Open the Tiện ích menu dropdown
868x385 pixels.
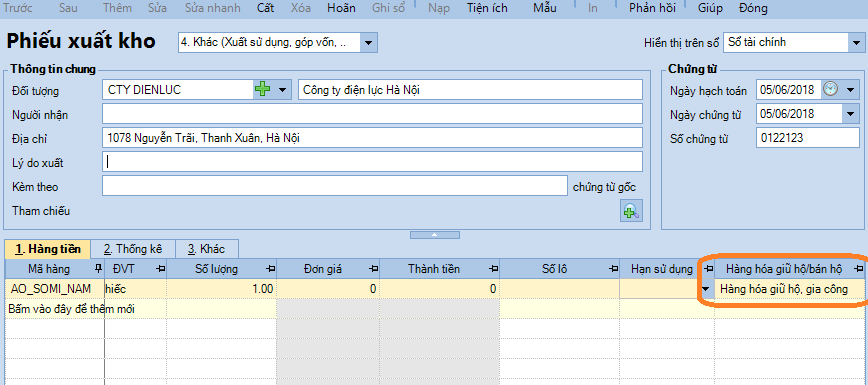[x=487, y=8]
